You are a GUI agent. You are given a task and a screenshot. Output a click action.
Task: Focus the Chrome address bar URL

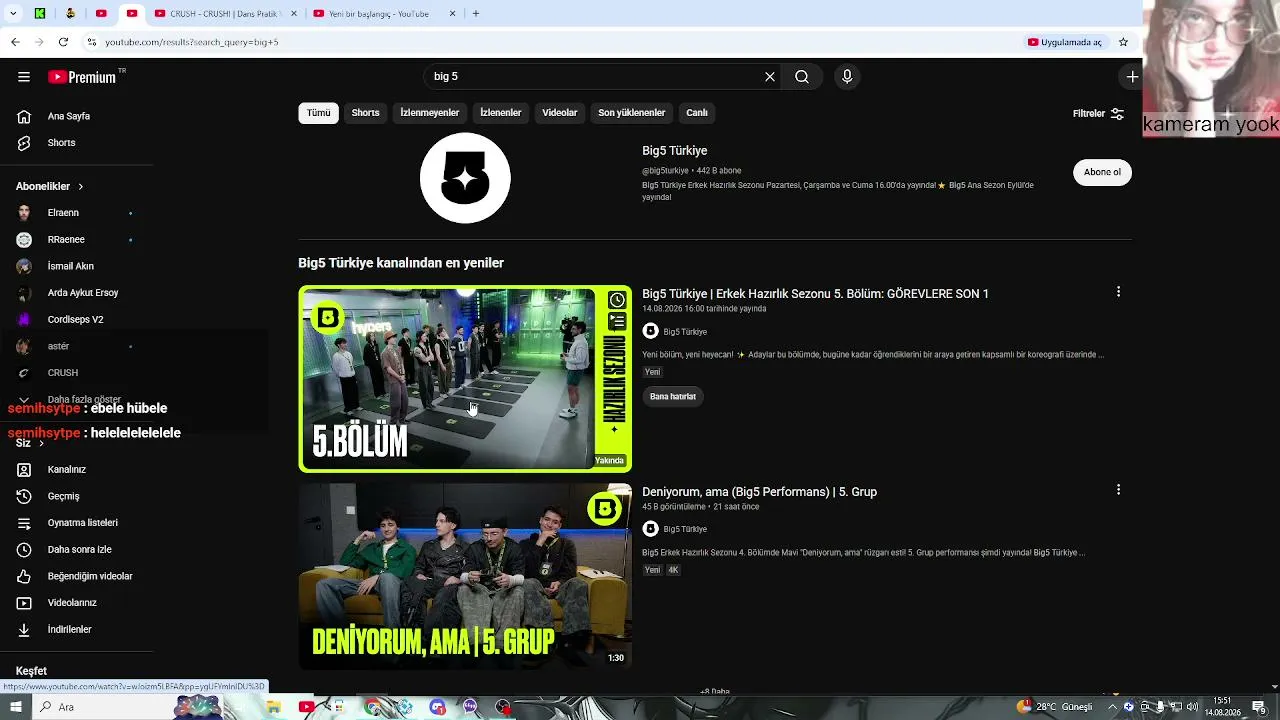point(192,42)
